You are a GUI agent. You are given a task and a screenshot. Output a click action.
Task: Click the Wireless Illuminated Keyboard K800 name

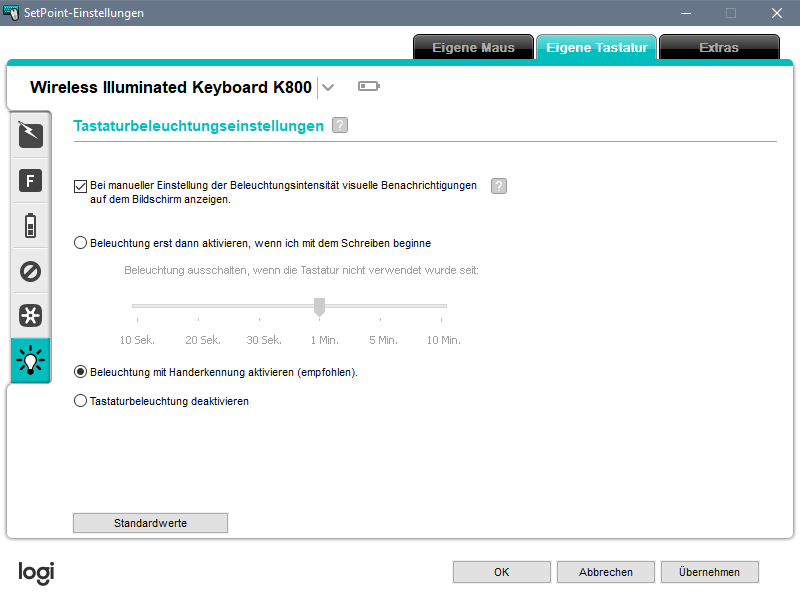click(170, 87)
